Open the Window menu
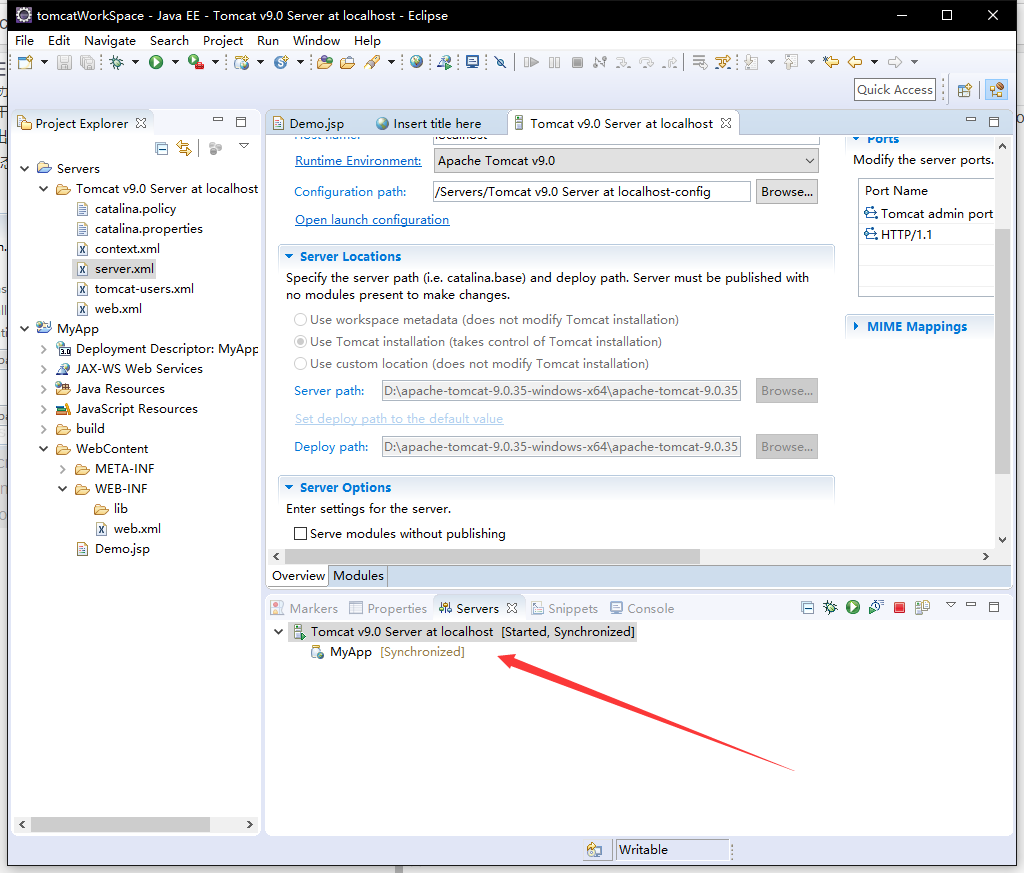The width and height of the screenshot is (1024, 873). click(316, 40)
